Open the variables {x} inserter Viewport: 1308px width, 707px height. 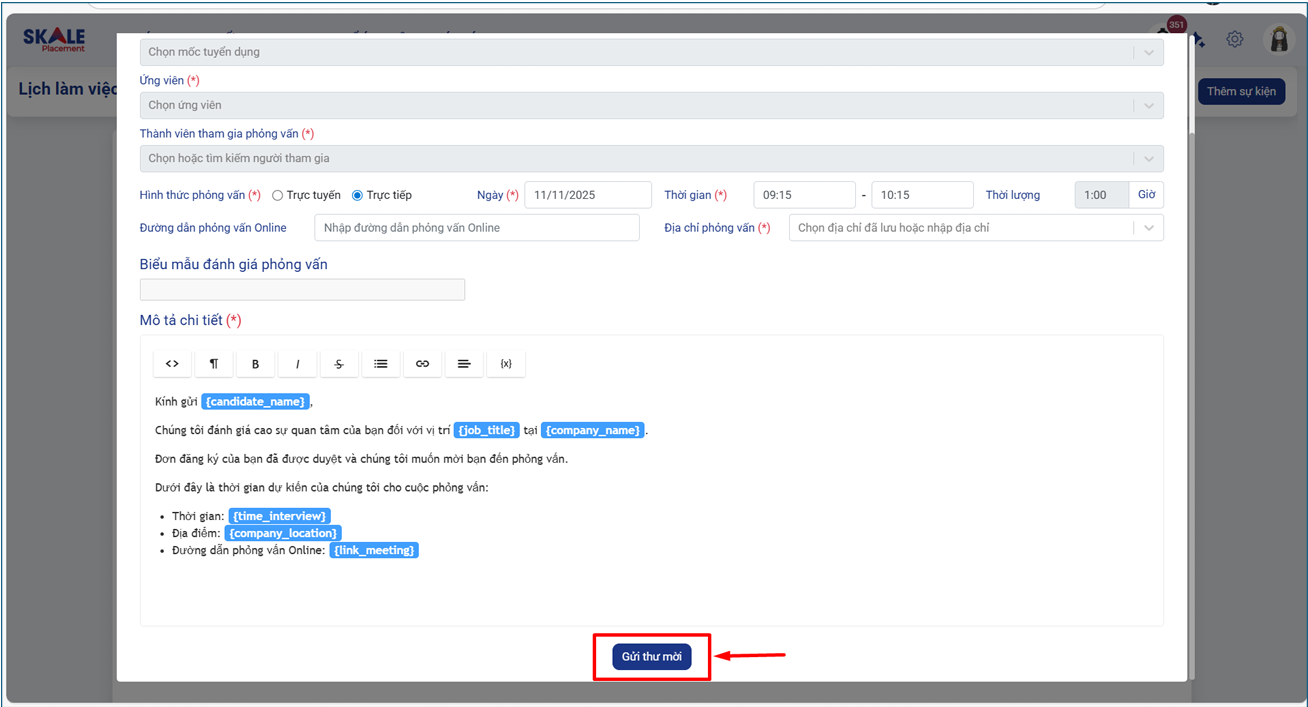click(x=506, y=364)
